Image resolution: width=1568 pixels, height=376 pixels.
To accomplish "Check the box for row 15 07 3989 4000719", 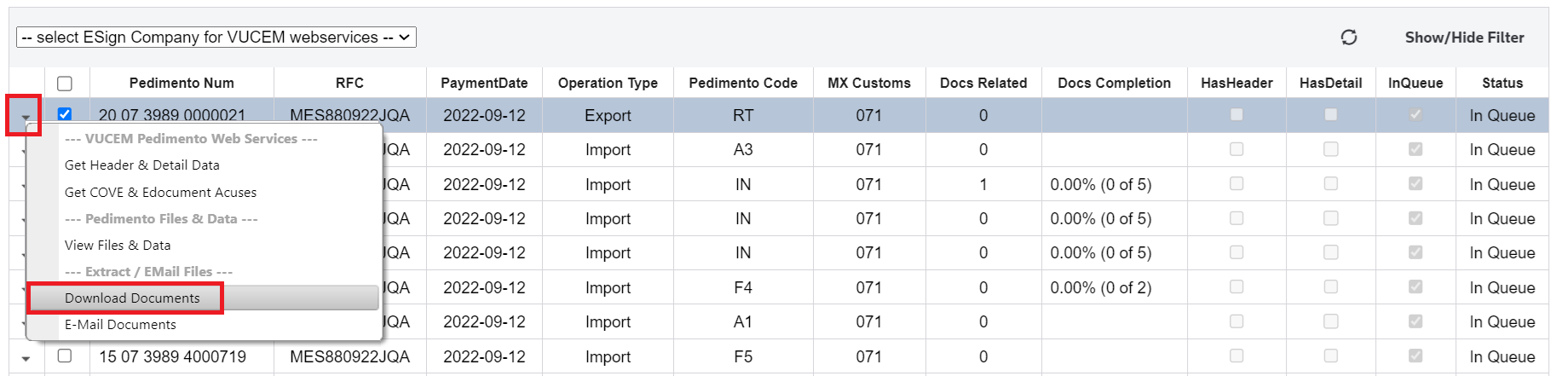I will 65,356.
